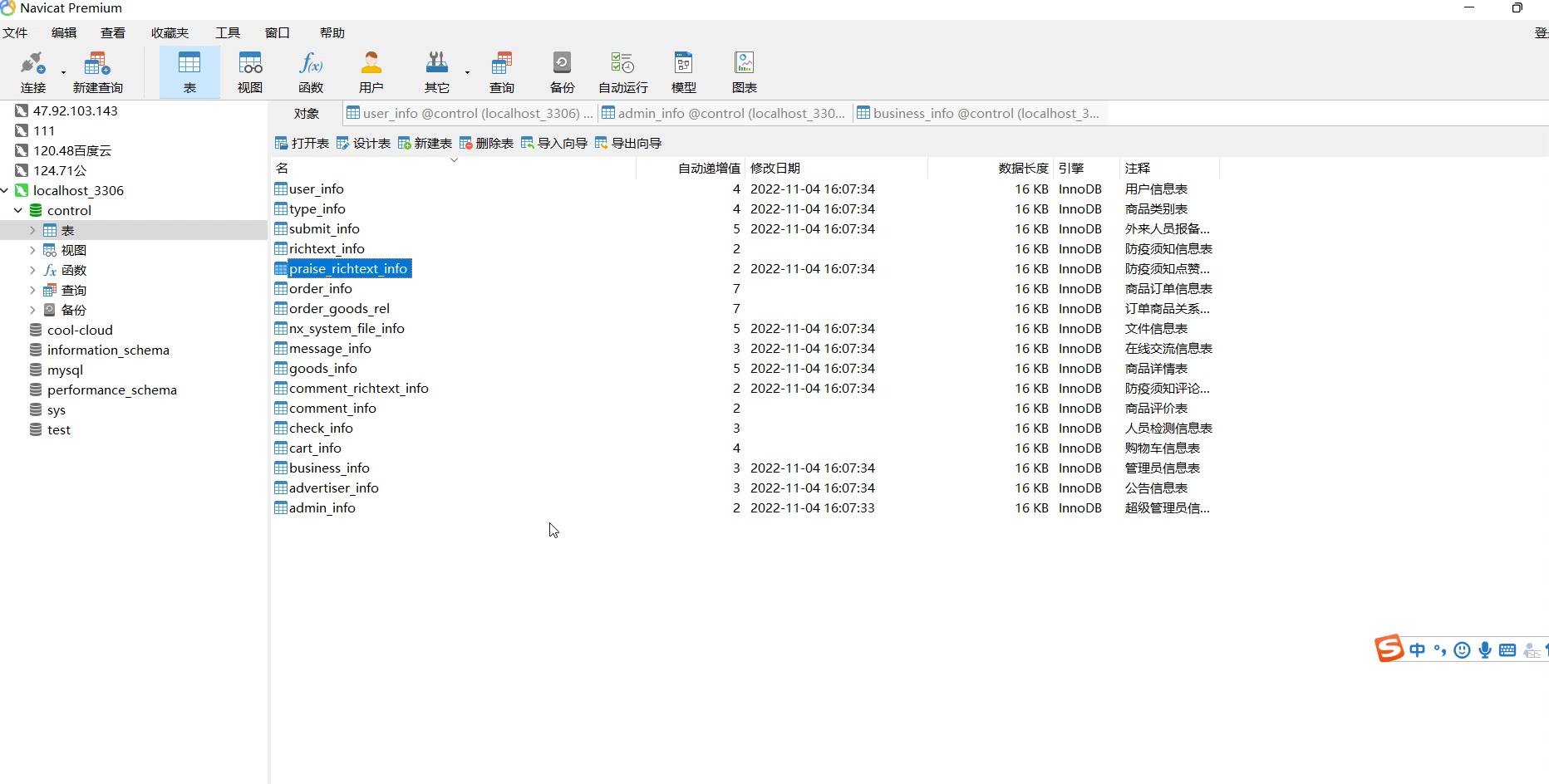Viewport: 1549px width, 784px height.
Task: Open the Backup (备份) toolbar icon
Action: [x=562, y=72]
